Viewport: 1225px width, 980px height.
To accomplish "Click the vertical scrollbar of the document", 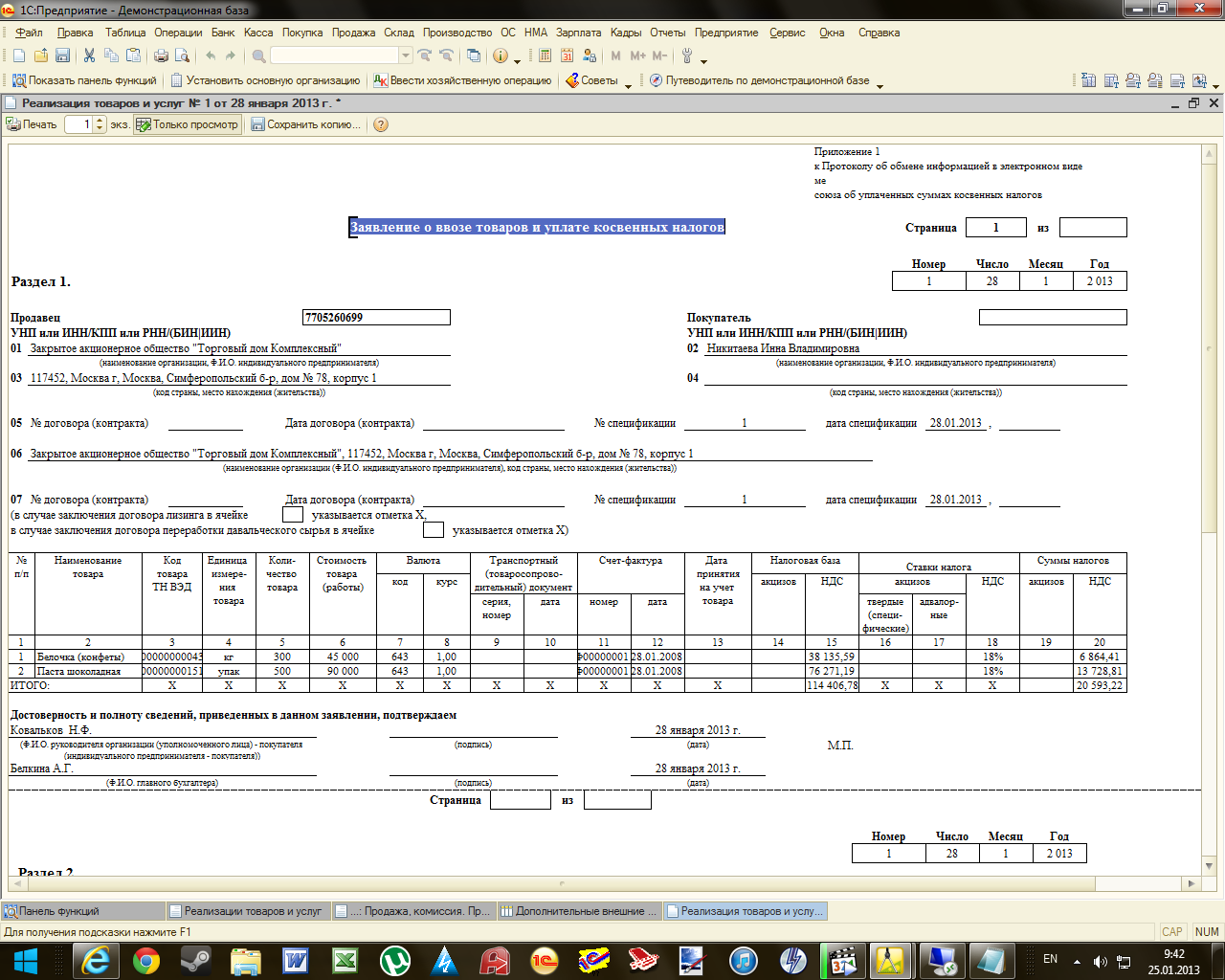I will coord(1210,508).
